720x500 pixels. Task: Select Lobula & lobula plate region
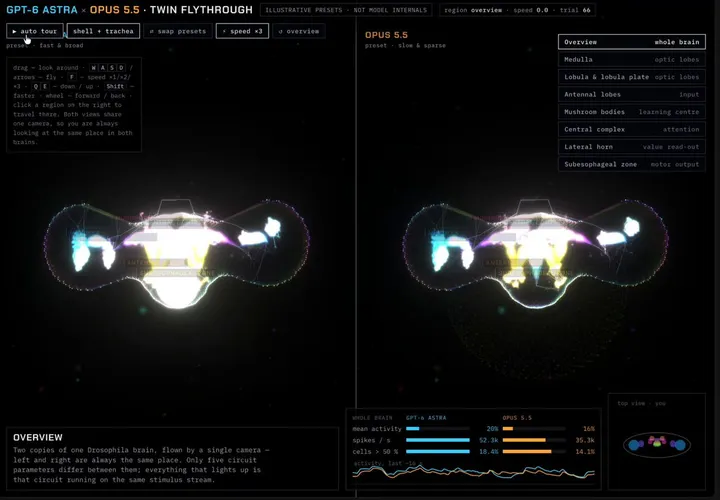[x=632, y=77]
